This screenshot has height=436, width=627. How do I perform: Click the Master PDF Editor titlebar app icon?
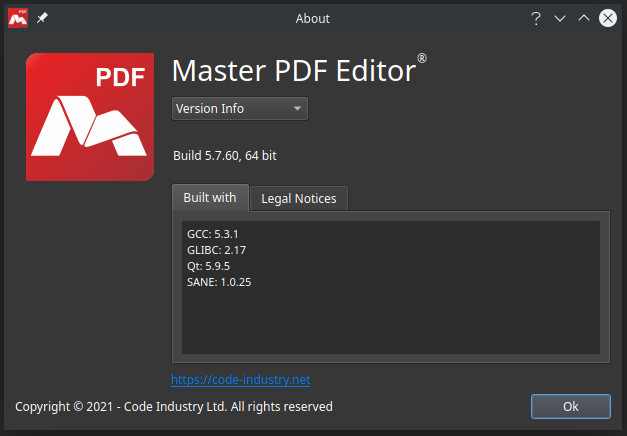point(18,18)
